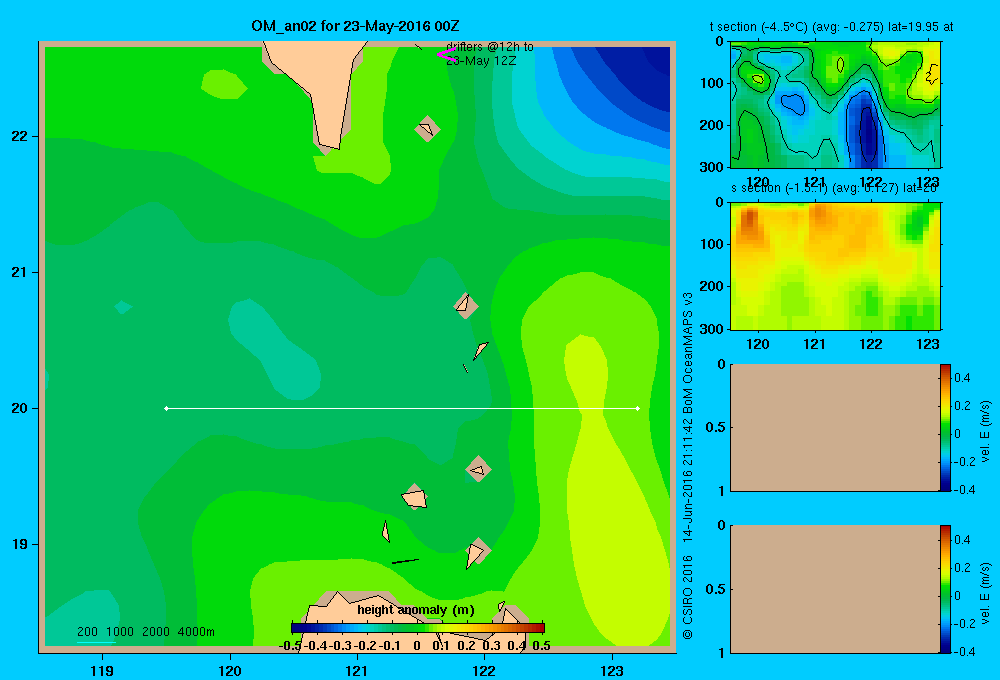
Task: Click the 'height anomaly (m)' label
Action: 416,610
